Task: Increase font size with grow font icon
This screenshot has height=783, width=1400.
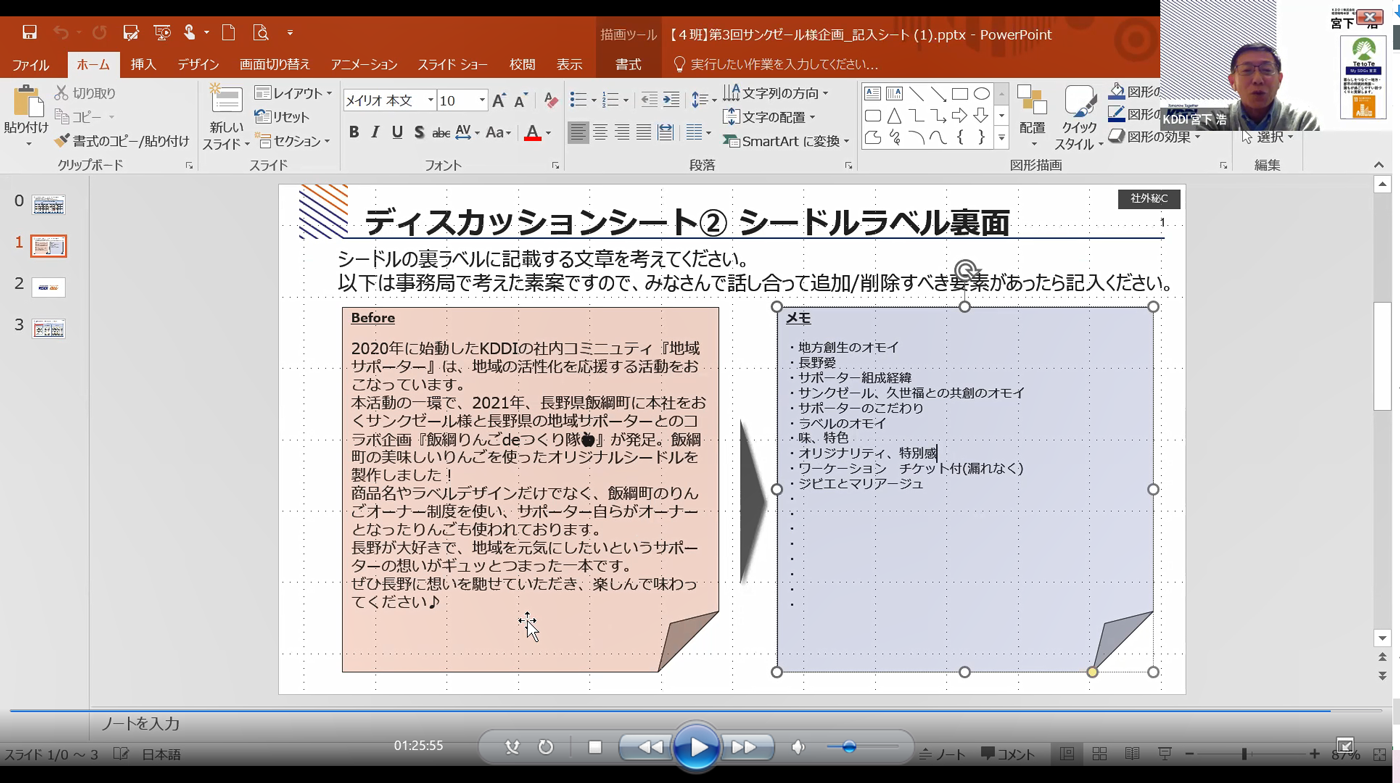Action: click(x=499, y=101)
